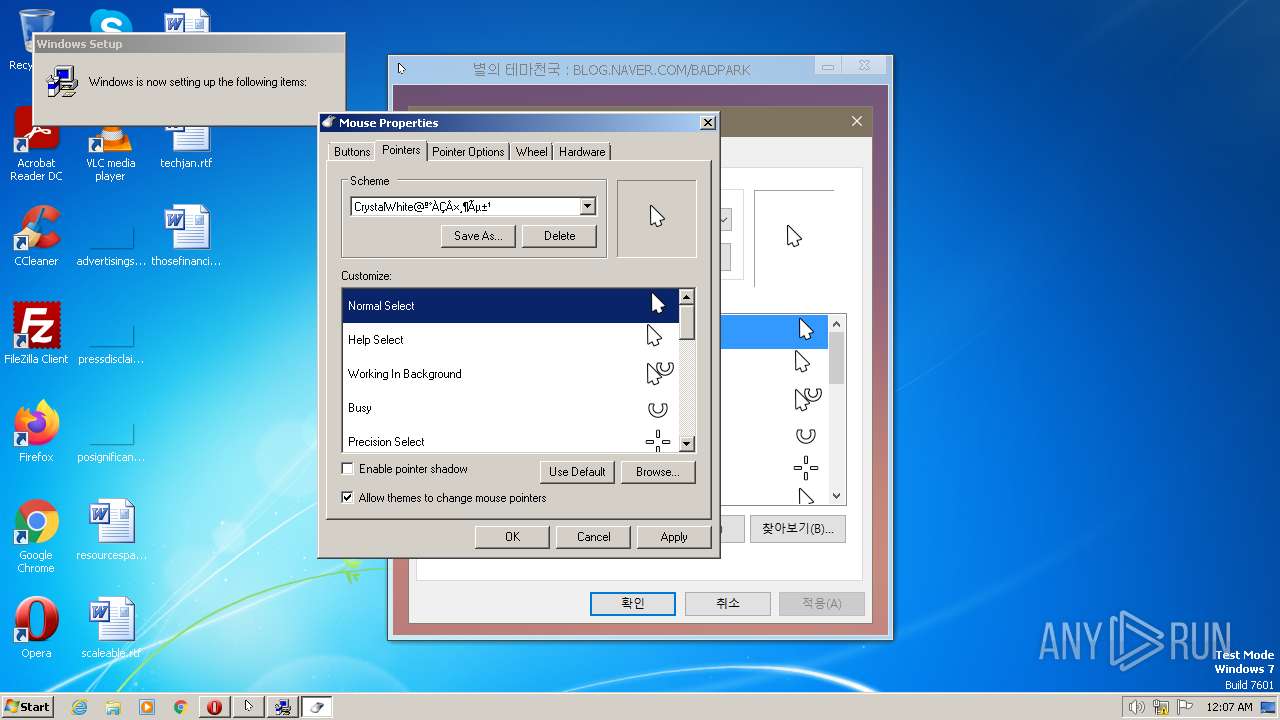Select the Pointers tab
1280x720 pixels.
pos(401,150)
